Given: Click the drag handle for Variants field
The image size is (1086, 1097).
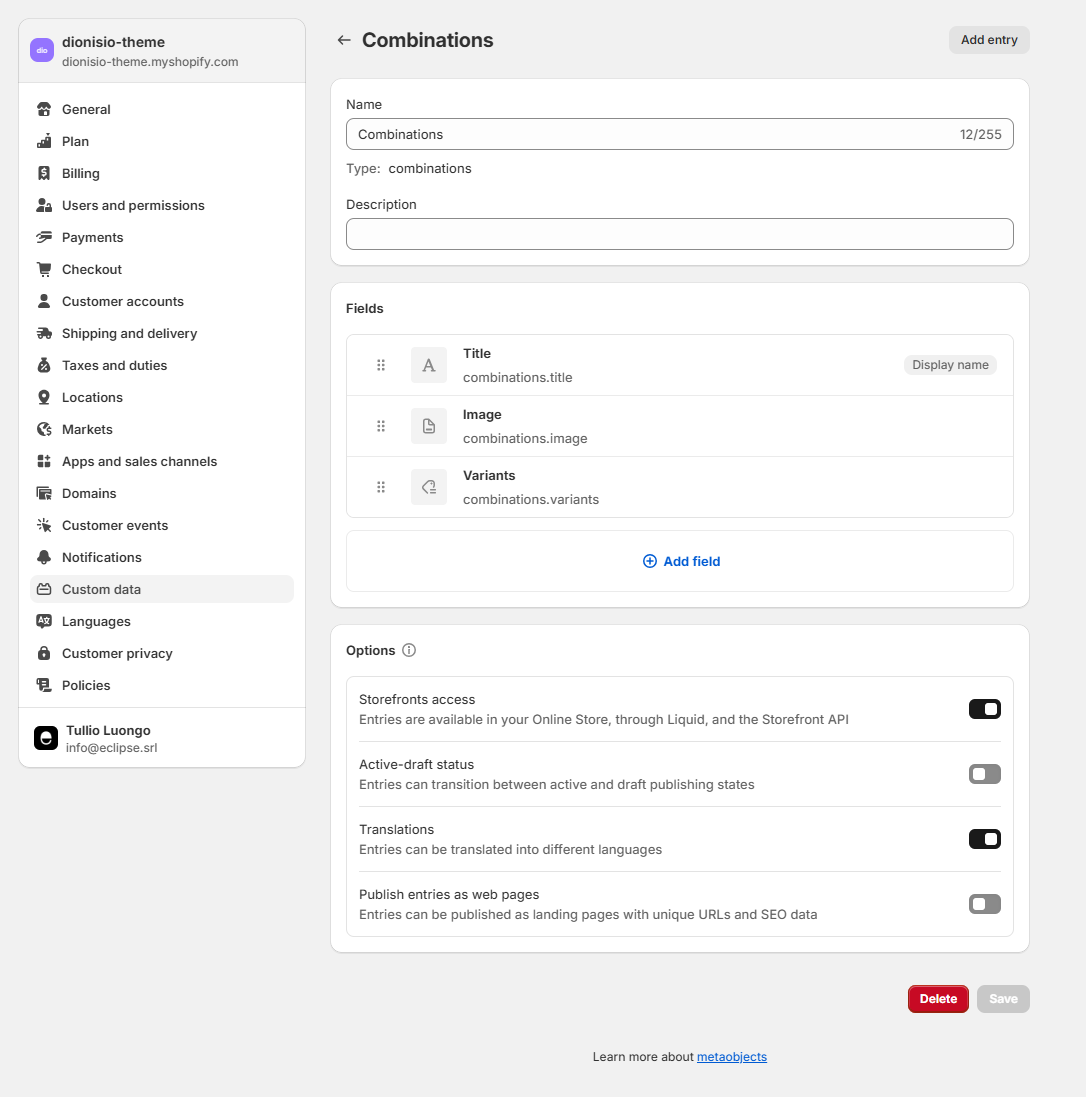Looking at the screenshot, I should click(x=381, y=487).
